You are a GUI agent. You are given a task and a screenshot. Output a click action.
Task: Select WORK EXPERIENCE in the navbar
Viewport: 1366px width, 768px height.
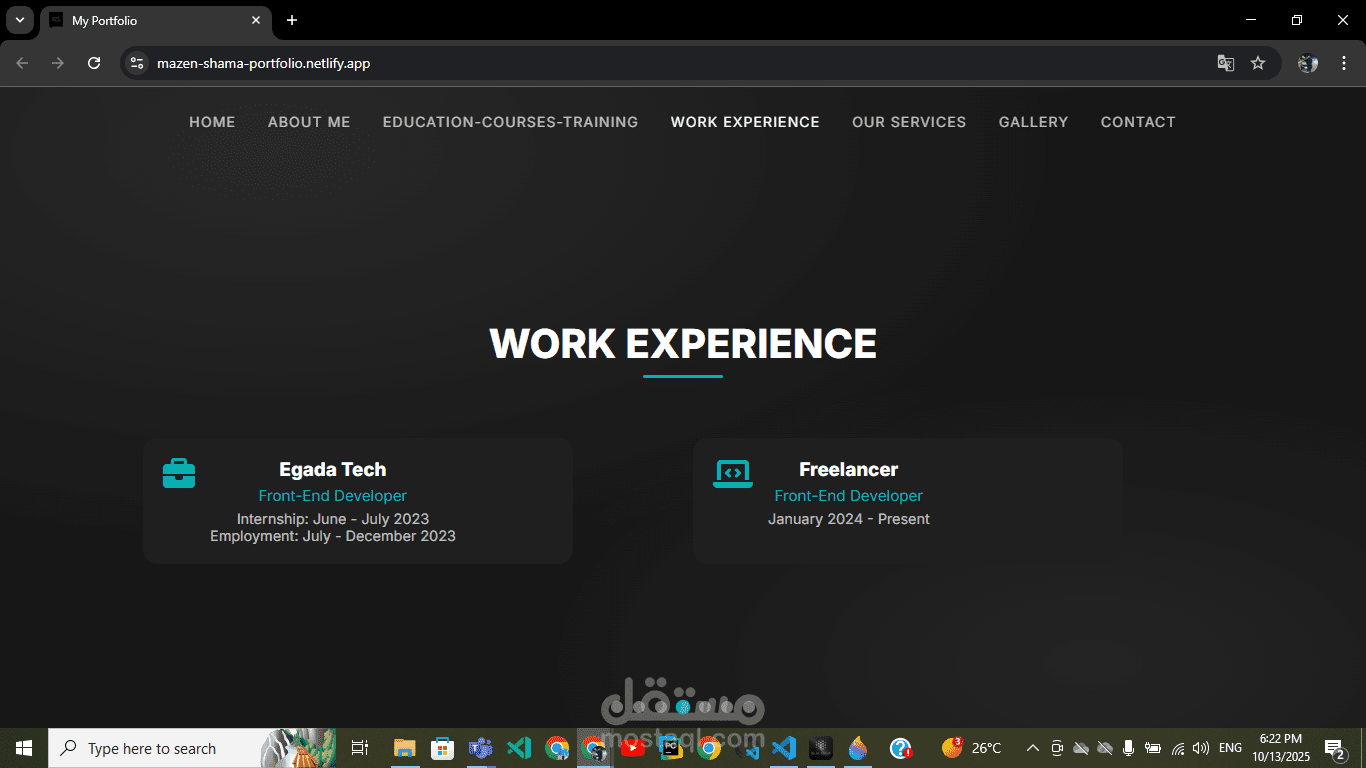coord(745,122)
